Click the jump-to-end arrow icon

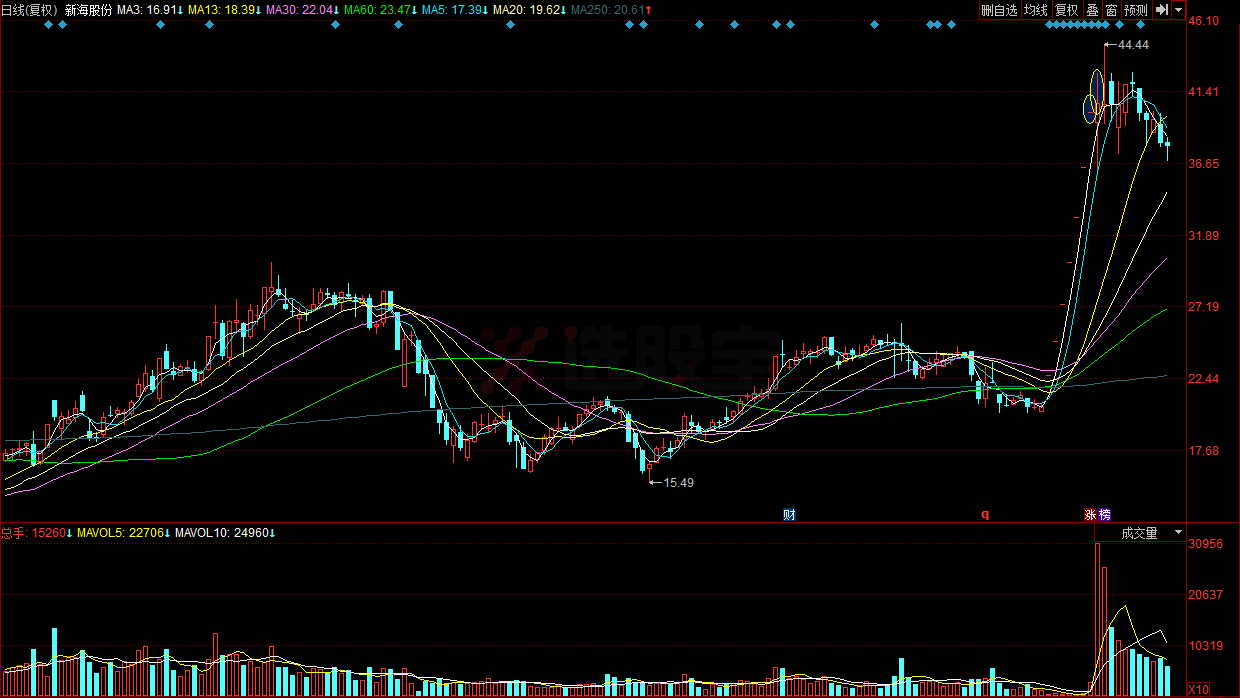point(1161,10)
